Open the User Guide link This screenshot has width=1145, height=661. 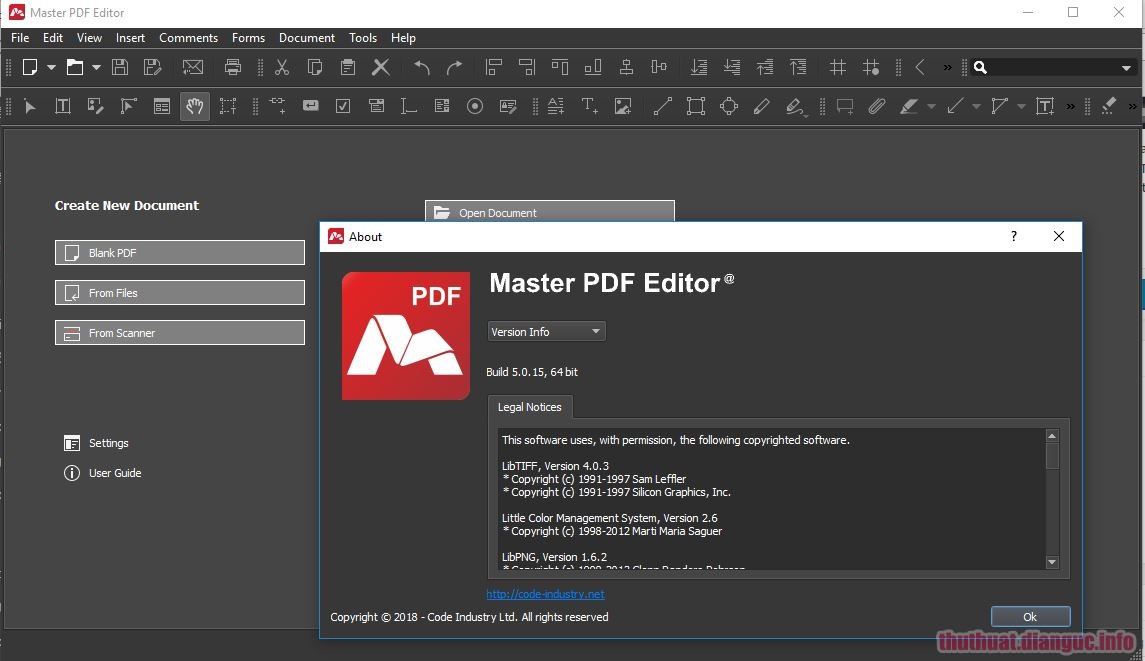pos(103,473)
